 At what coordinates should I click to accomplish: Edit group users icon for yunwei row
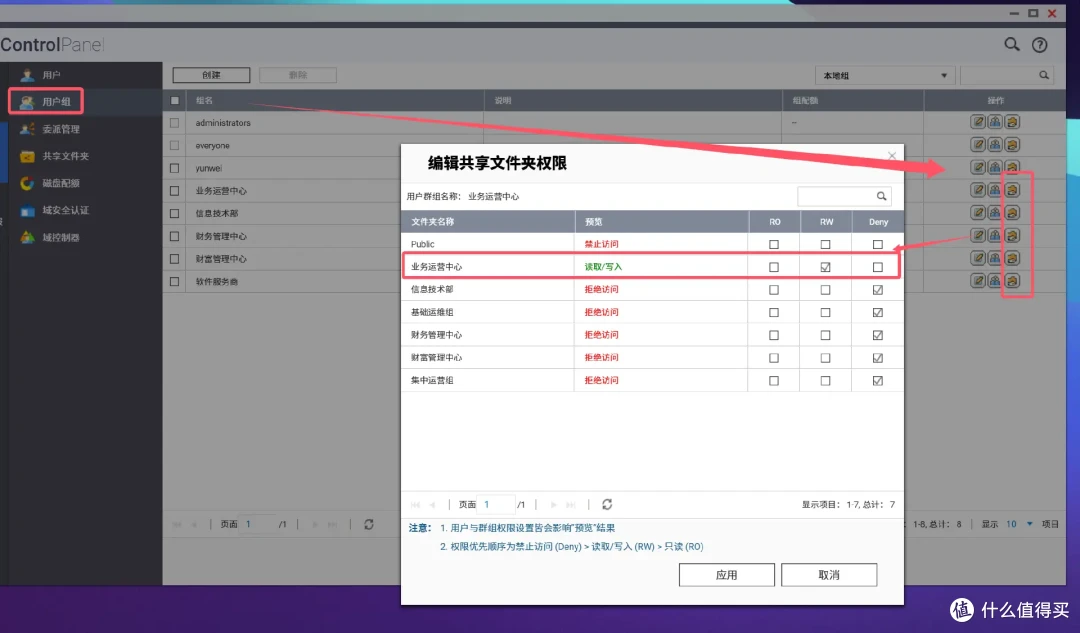click(x=995, y=167)
